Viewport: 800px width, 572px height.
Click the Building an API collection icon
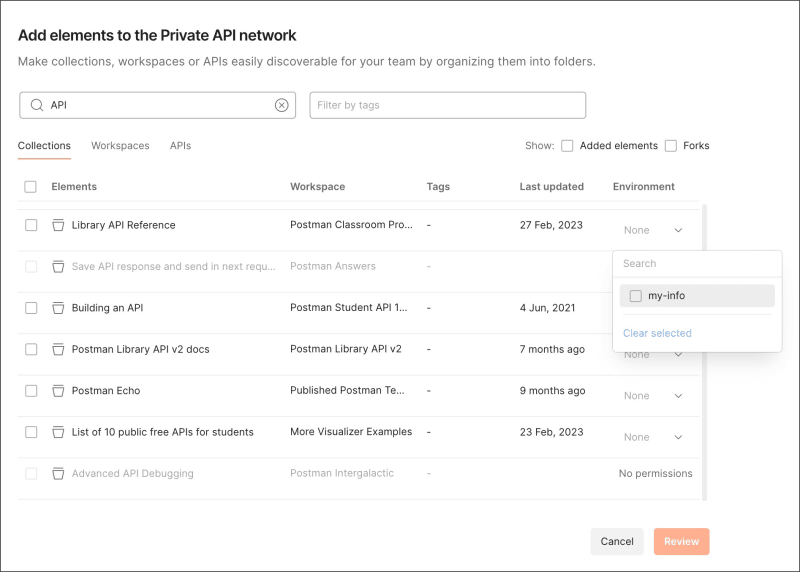(x=58, y=308)
